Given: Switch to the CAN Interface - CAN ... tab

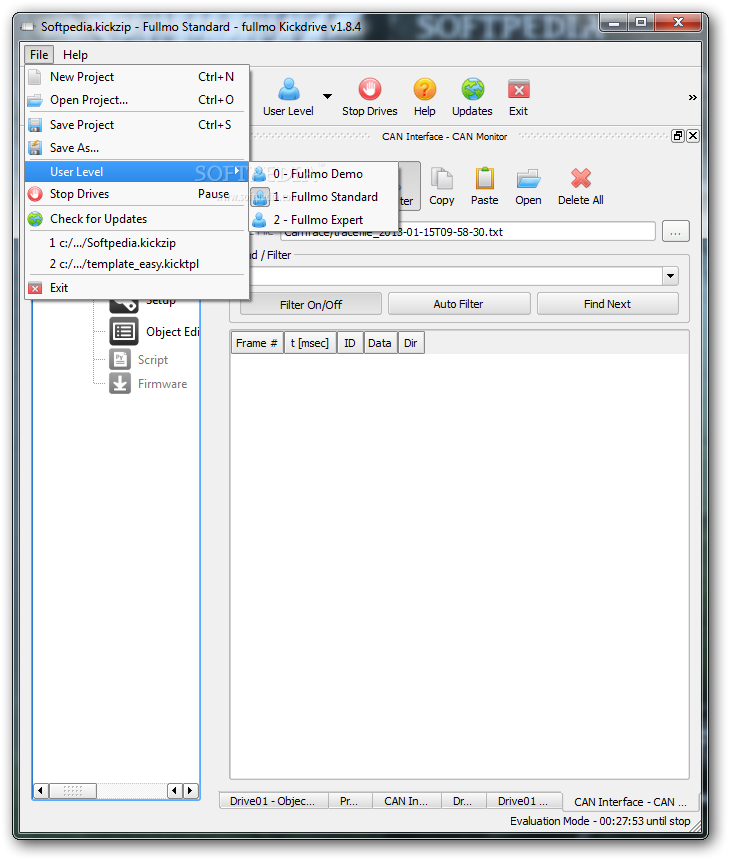Looking at the screenshot, I should click(630, 802).
